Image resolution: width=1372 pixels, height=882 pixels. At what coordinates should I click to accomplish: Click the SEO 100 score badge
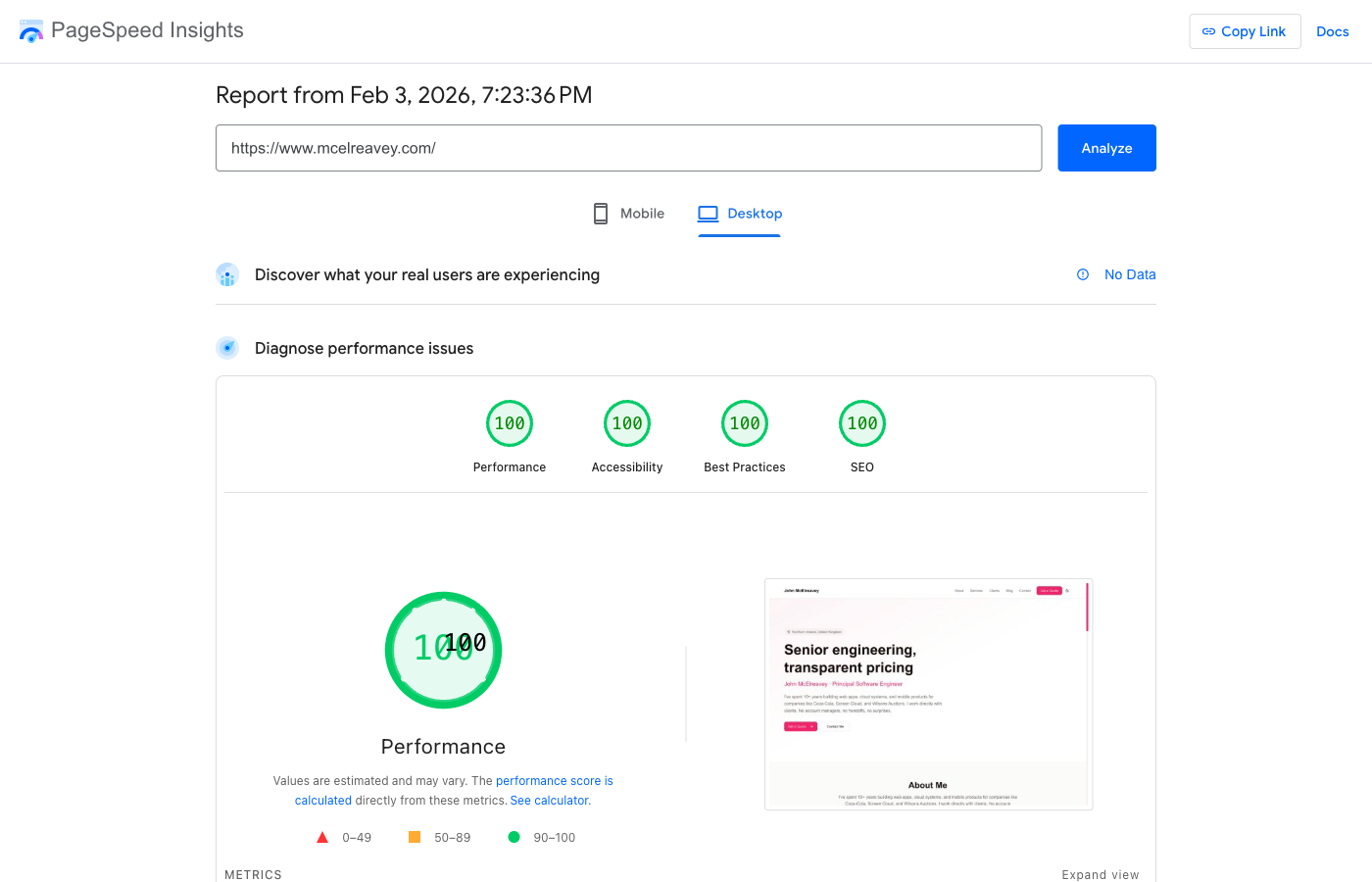(x=862, y=422)
